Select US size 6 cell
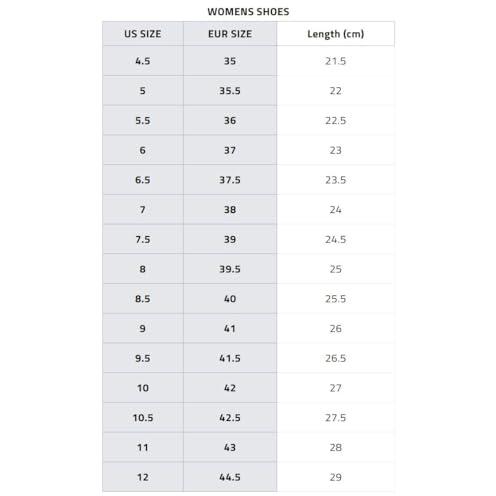The height and width of the screenshot is (496, 496). point(143,150)
